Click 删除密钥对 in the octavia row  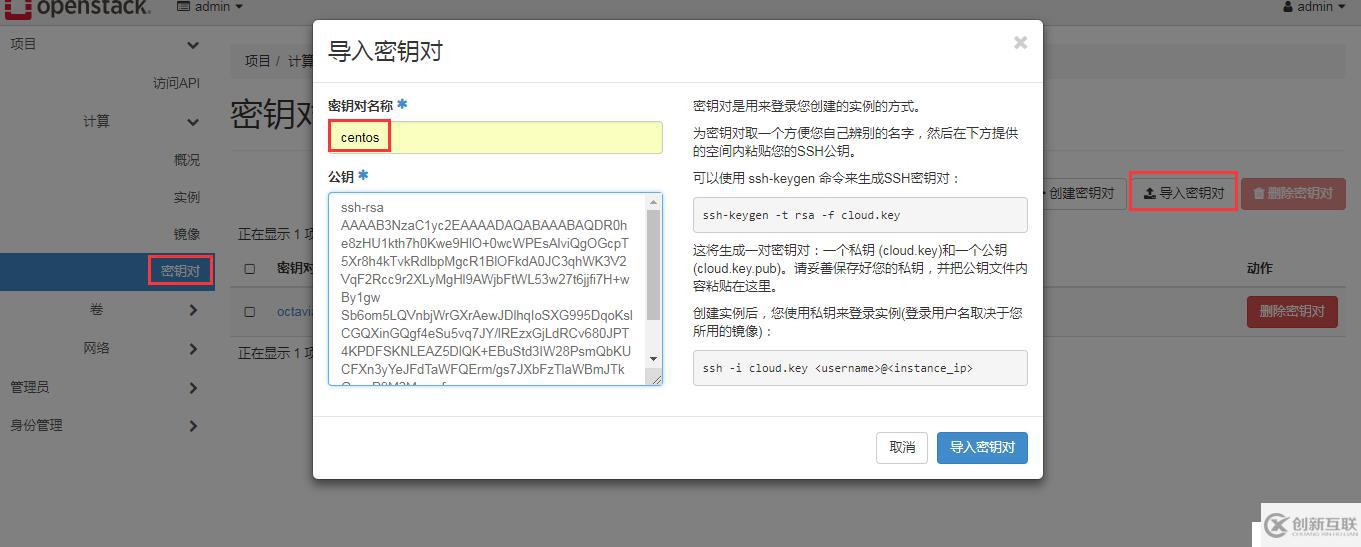pos(1292,311)
